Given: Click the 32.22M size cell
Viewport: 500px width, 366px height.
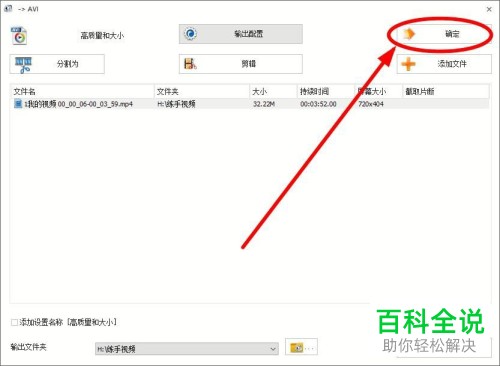Looking at the screenshot, I should coord(264,104).
